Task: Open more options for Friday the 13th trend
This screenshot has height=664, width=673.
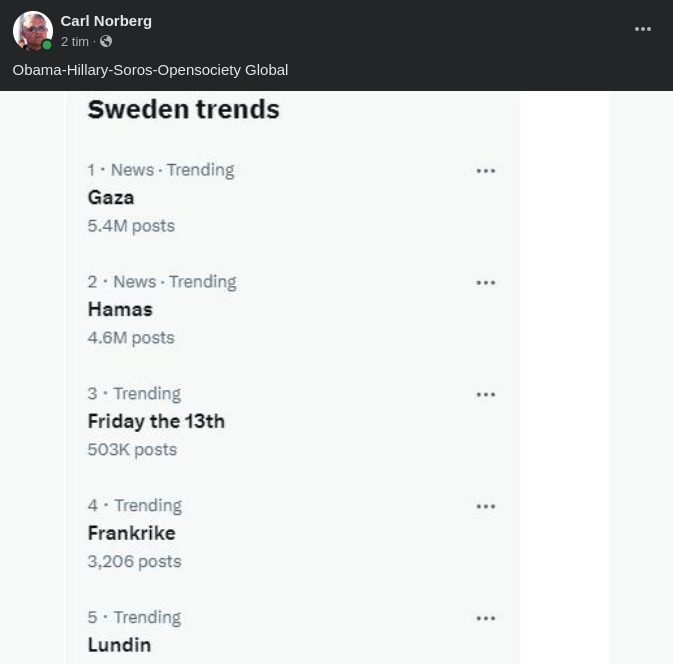Action: [486, 395]
